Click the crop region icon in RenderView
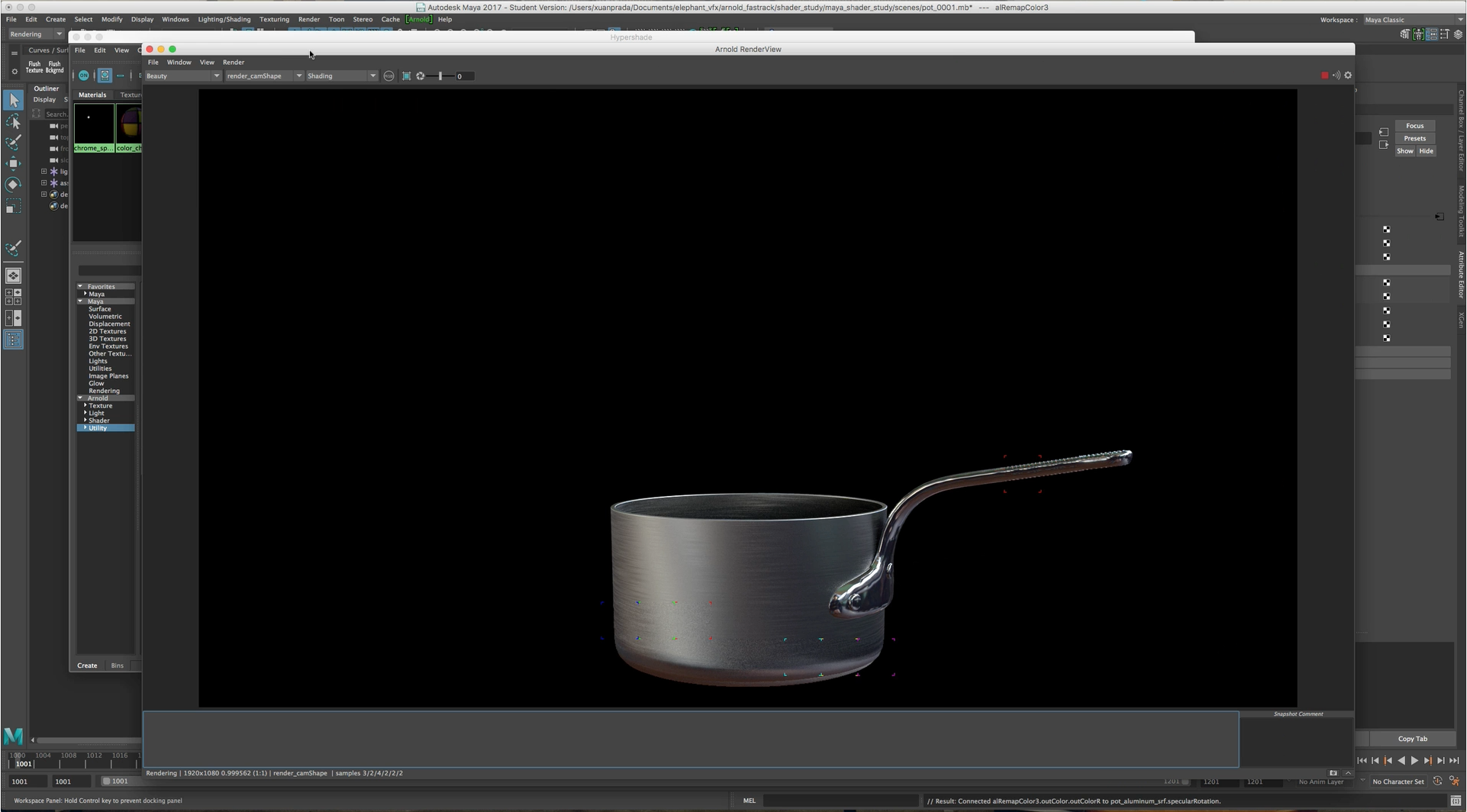1467x812 pixels. point(406,76)
